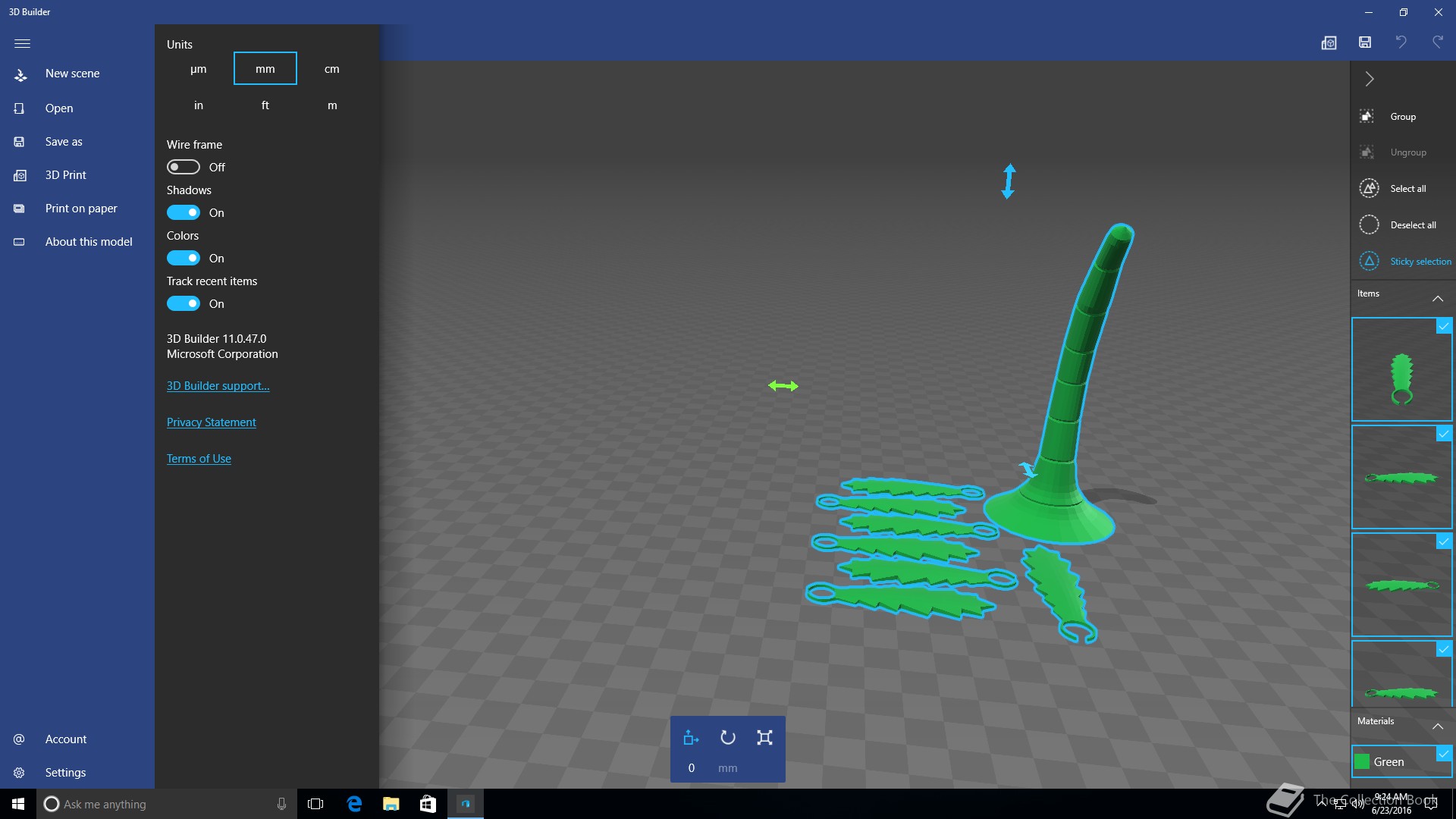Toggle Sticky selection mode
Screen dimensions: 1456x819
coord(1404,261)
